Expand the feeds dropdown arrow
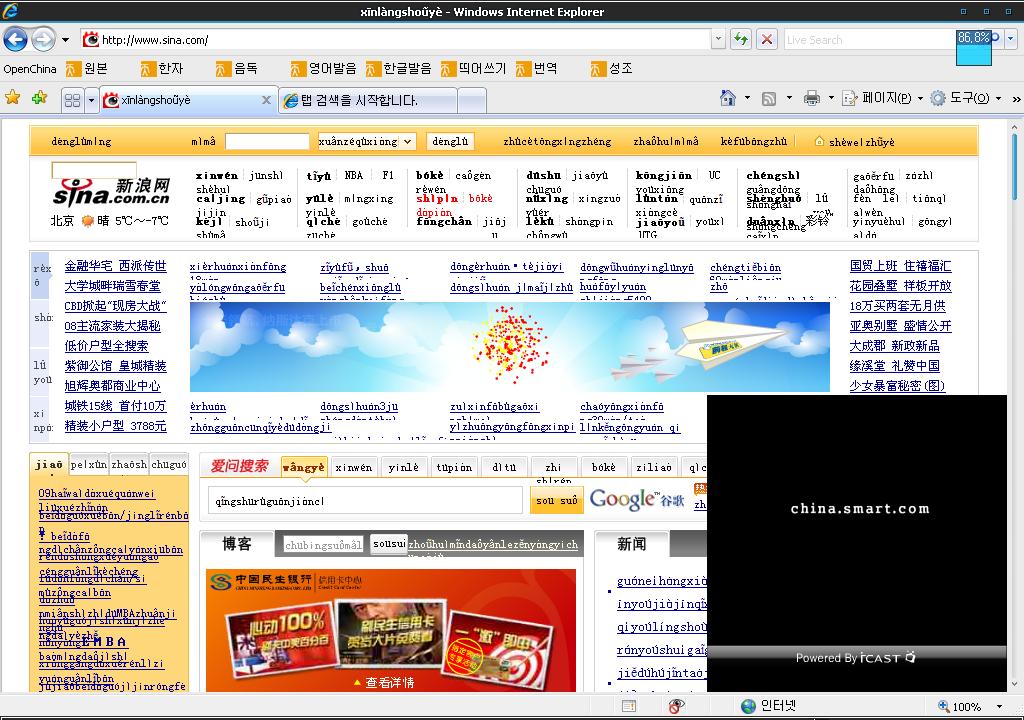 (789, 98)
